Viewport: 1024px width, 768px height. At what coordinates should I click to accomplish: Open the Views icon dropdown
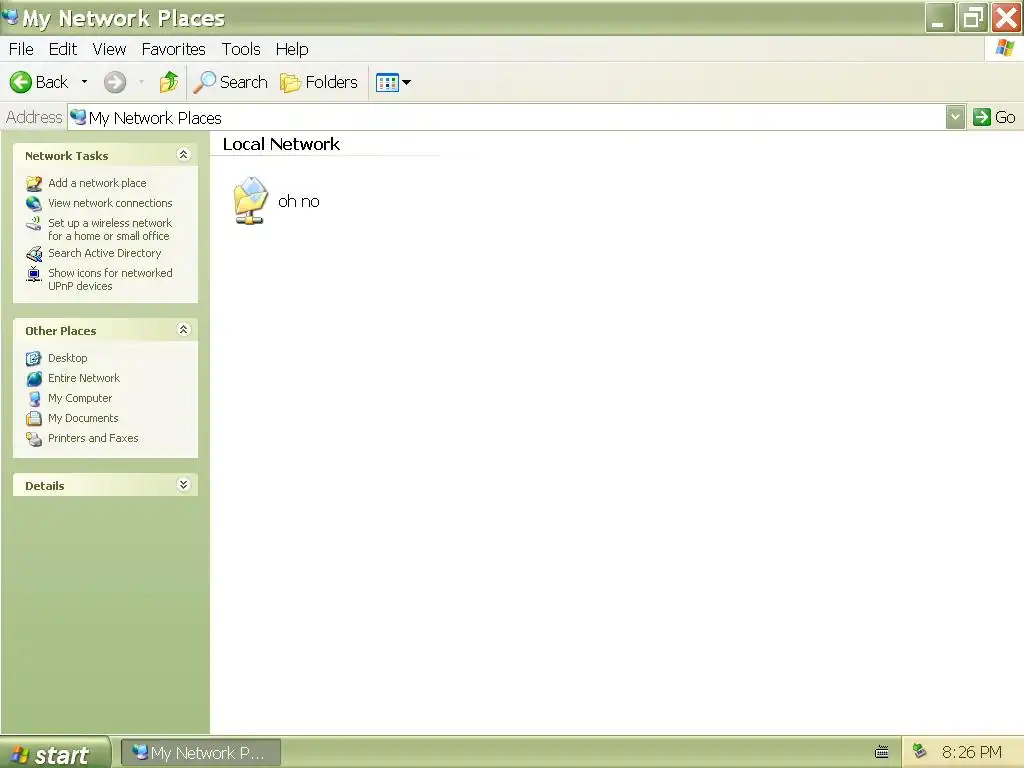tap(393, 82)
